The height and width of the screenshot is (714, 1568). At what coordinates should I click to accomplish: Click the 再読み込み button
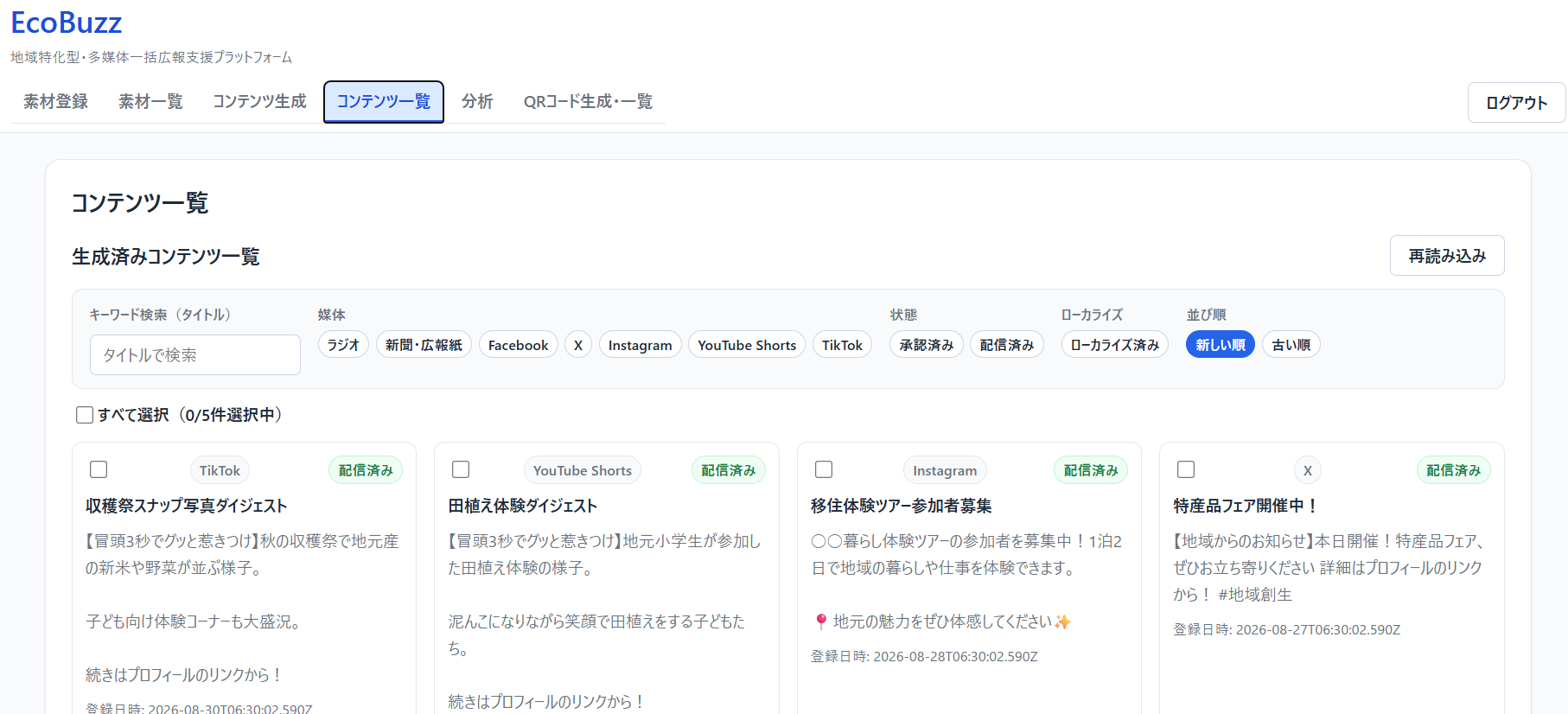click(x=1447, y=256)
